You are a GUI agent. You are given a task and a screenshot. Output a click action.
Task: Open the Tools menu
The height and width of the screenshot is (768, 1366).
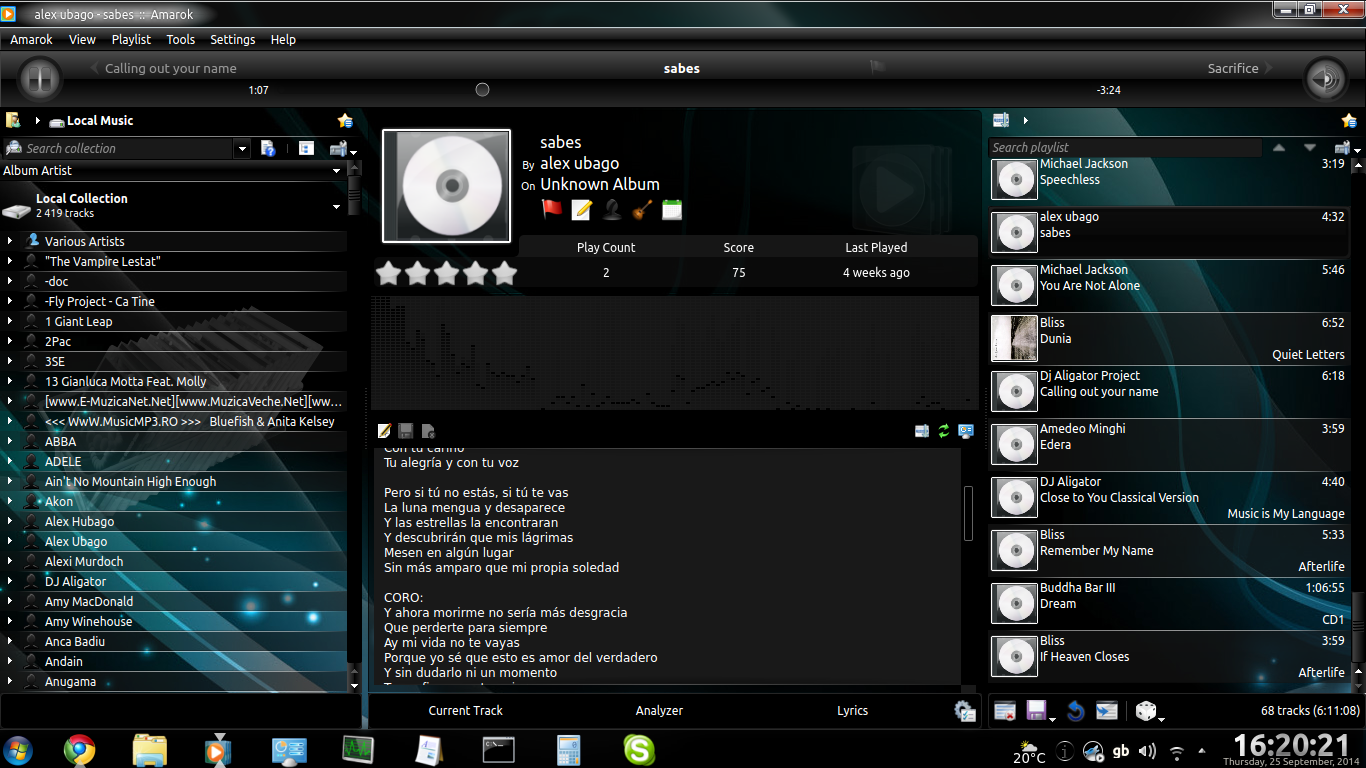point(180,39)
